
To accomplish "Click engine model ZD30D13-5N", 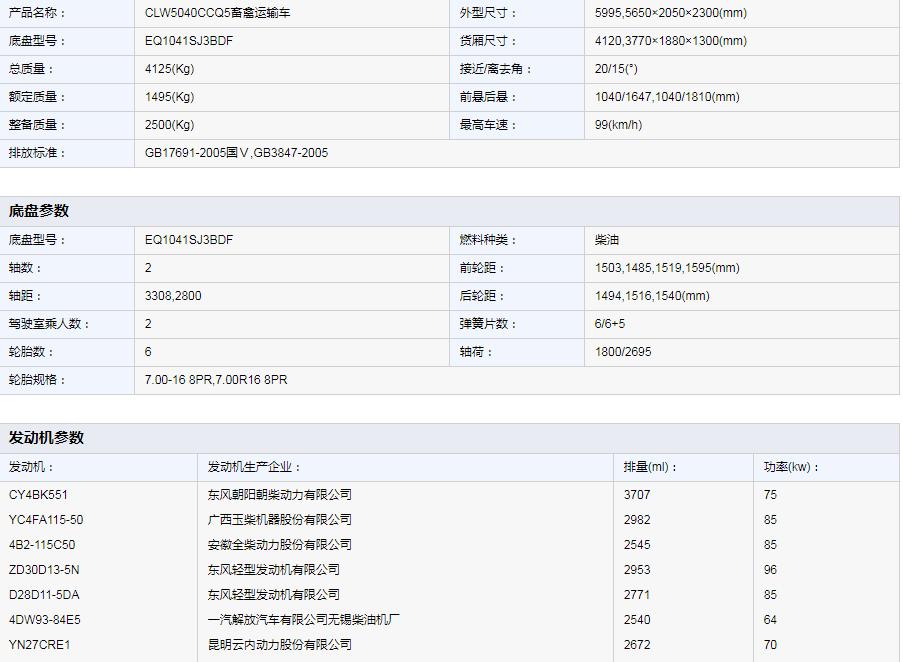I will (x=44, y=570).
